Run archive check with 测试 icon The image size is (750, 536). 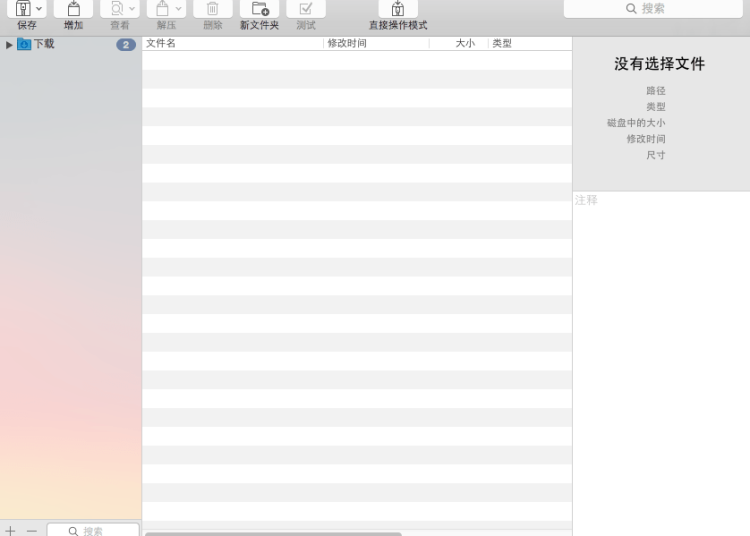(305, 9)
